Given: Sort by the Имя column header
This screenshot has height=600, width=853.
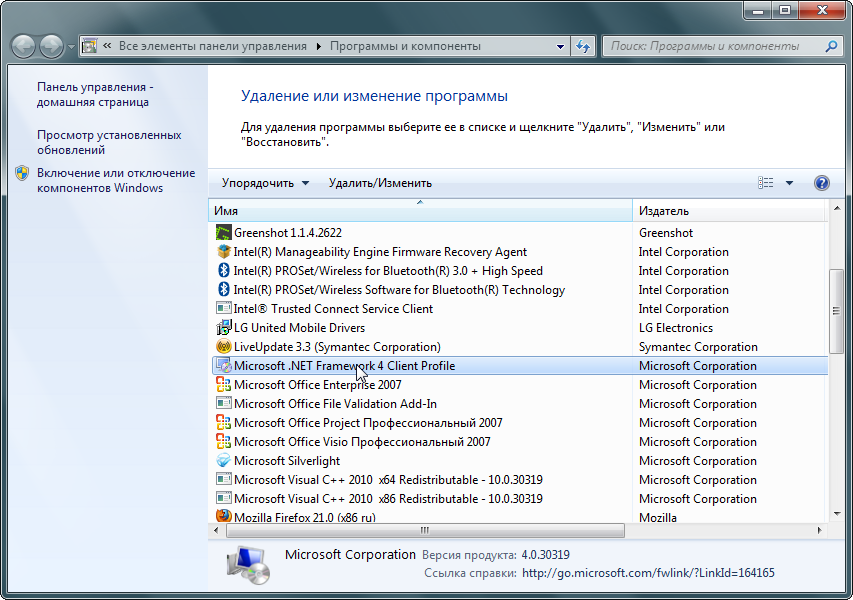Looking at the screenshot, I should 420,211.
